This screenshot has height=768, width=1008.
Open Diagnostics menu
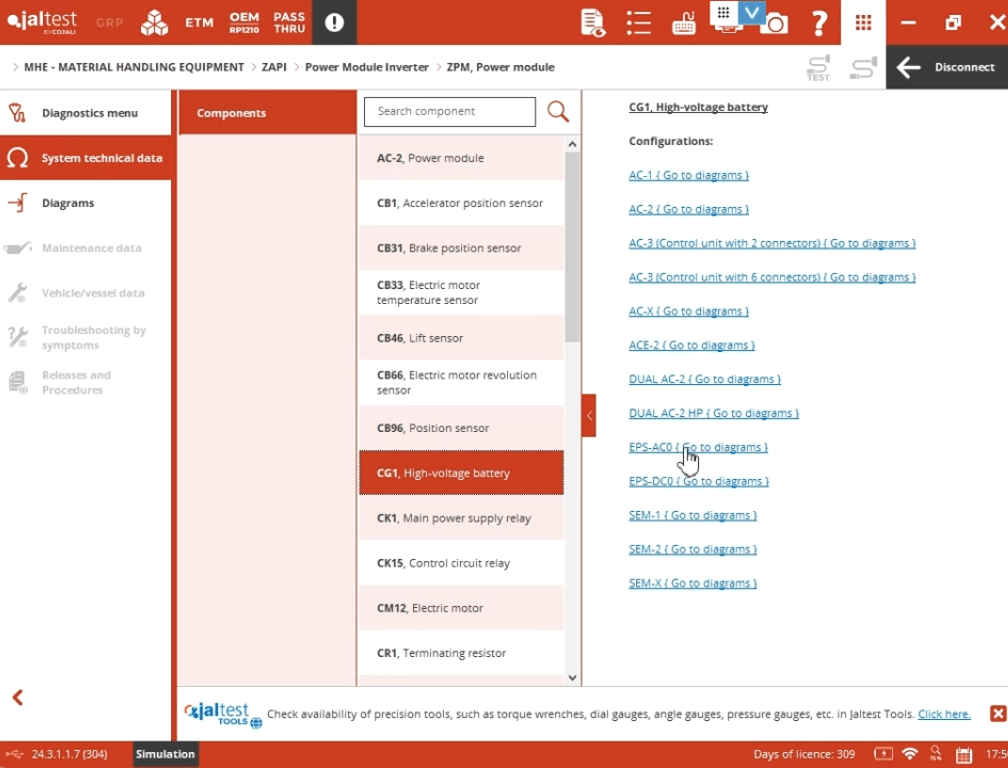pyautogui.click(x=86, y=113)
